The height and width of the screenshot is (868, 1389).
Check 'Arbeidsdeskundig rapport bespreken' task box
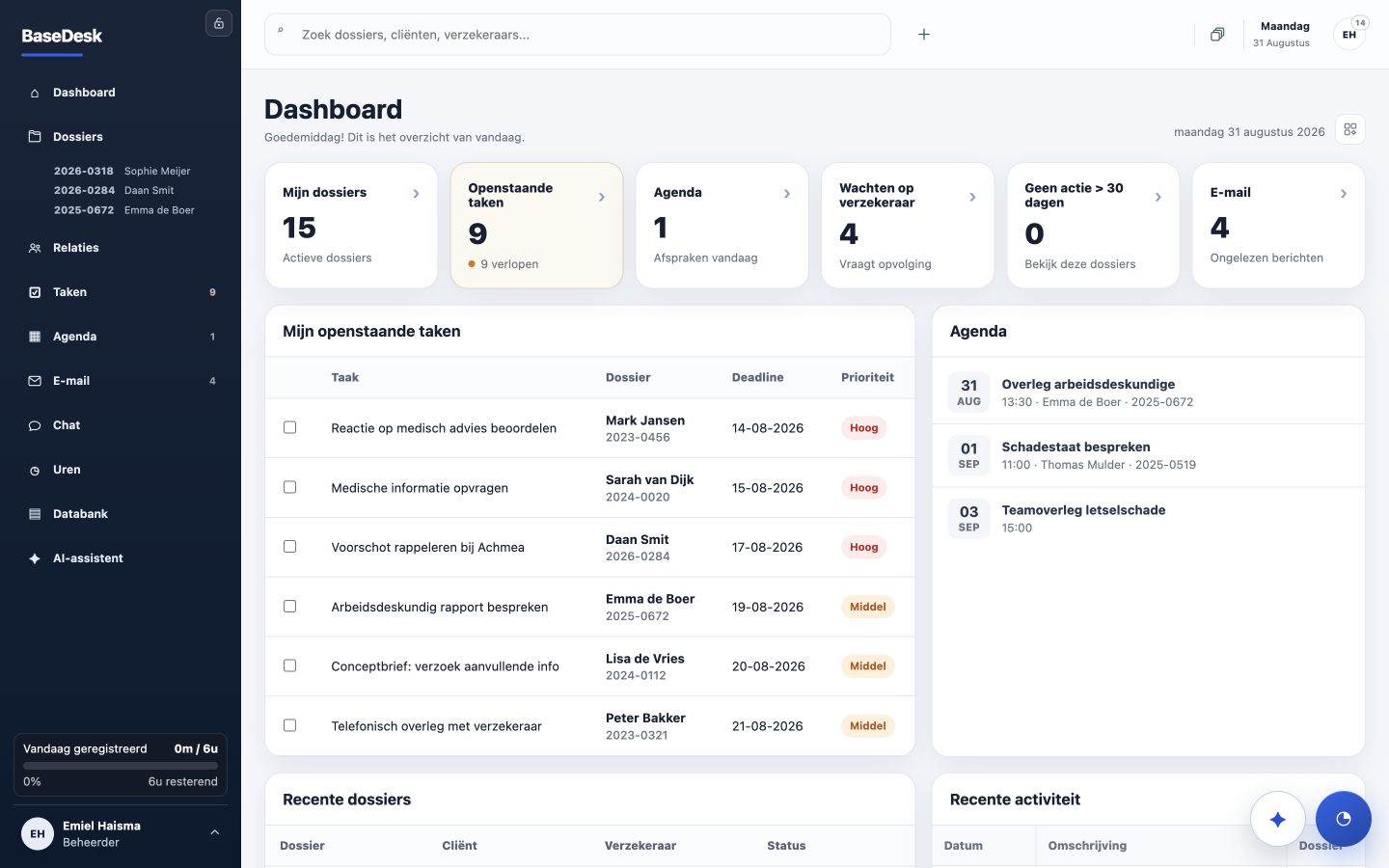click(289, 607)
